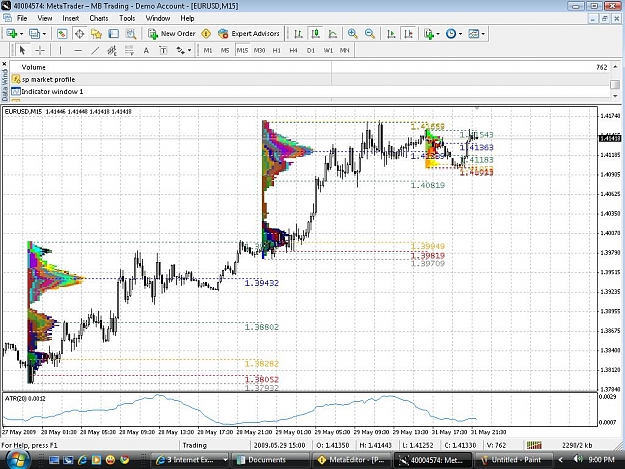Open the Strategy Tester magnifier icon
The width and height of the screenshot is (625, 469).
[131, 34]
